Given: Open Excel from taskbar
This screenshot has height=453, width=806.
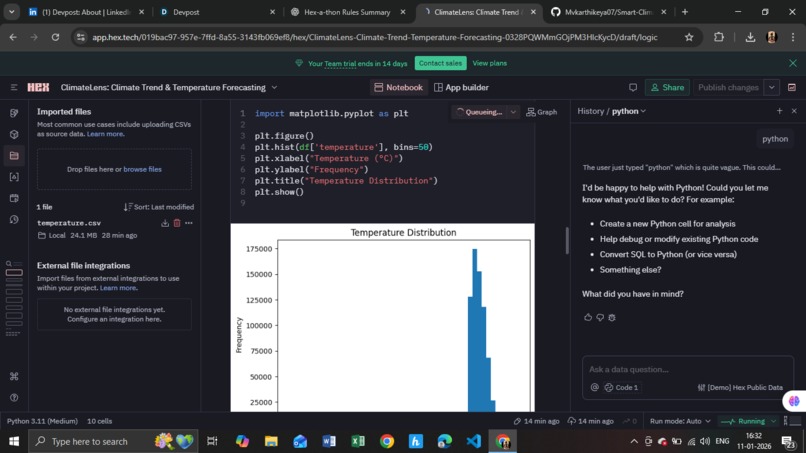Looking at the screenshot, I should click(358, 441).
